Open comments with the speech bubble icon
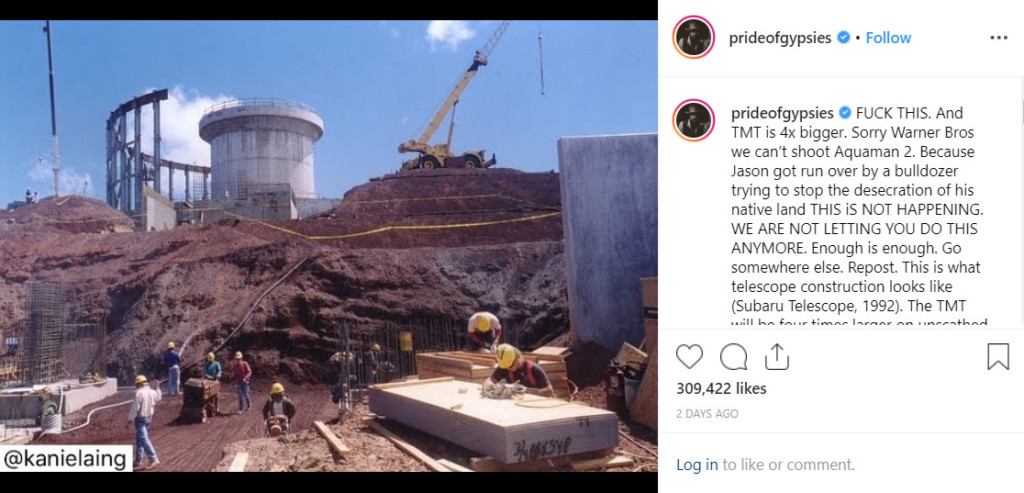The height and width of the screenshot is (493, 1024). [733, 357]
